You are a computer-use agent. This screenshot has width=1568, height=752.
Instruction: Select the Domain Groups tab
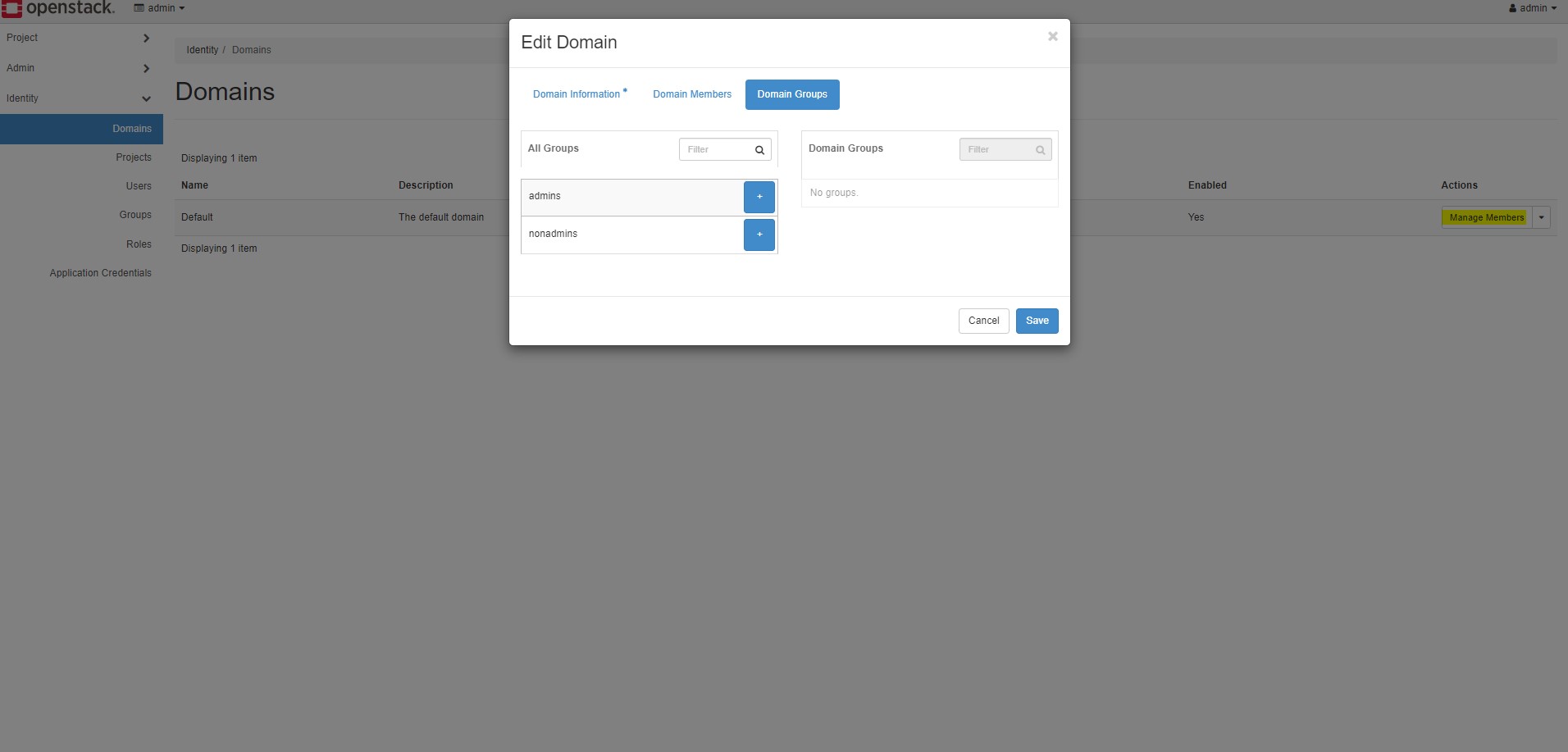coord(792,94)
